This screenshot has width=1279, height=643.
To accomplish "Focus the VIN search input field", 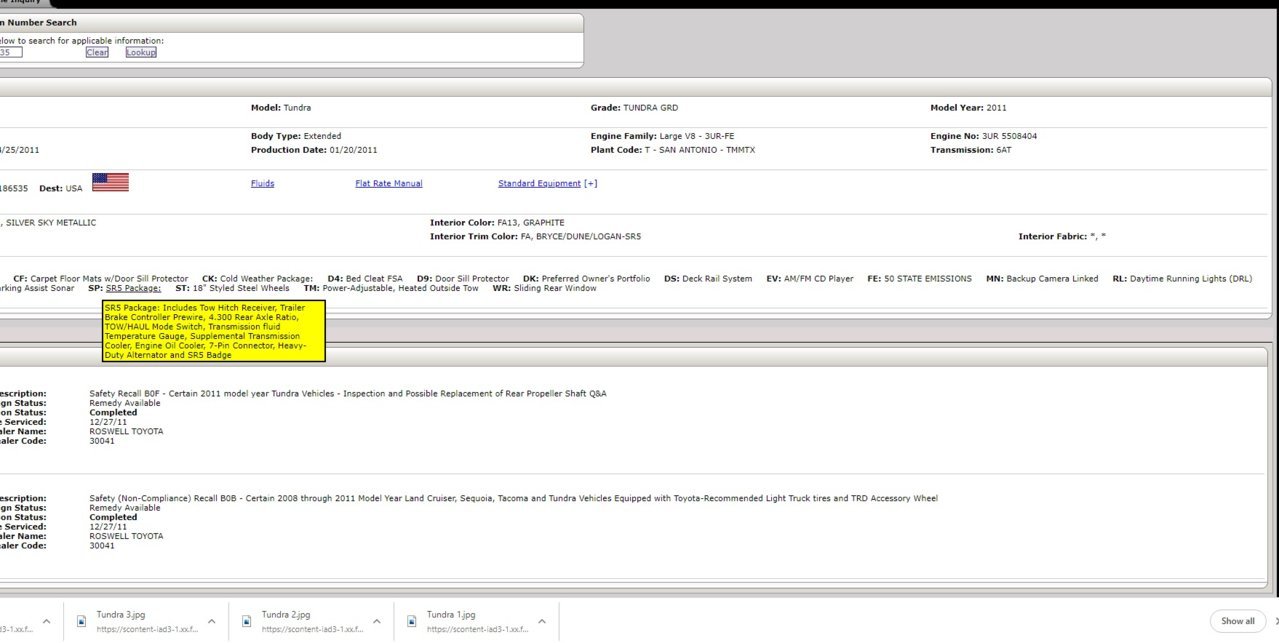I will [x=10, y=52].
